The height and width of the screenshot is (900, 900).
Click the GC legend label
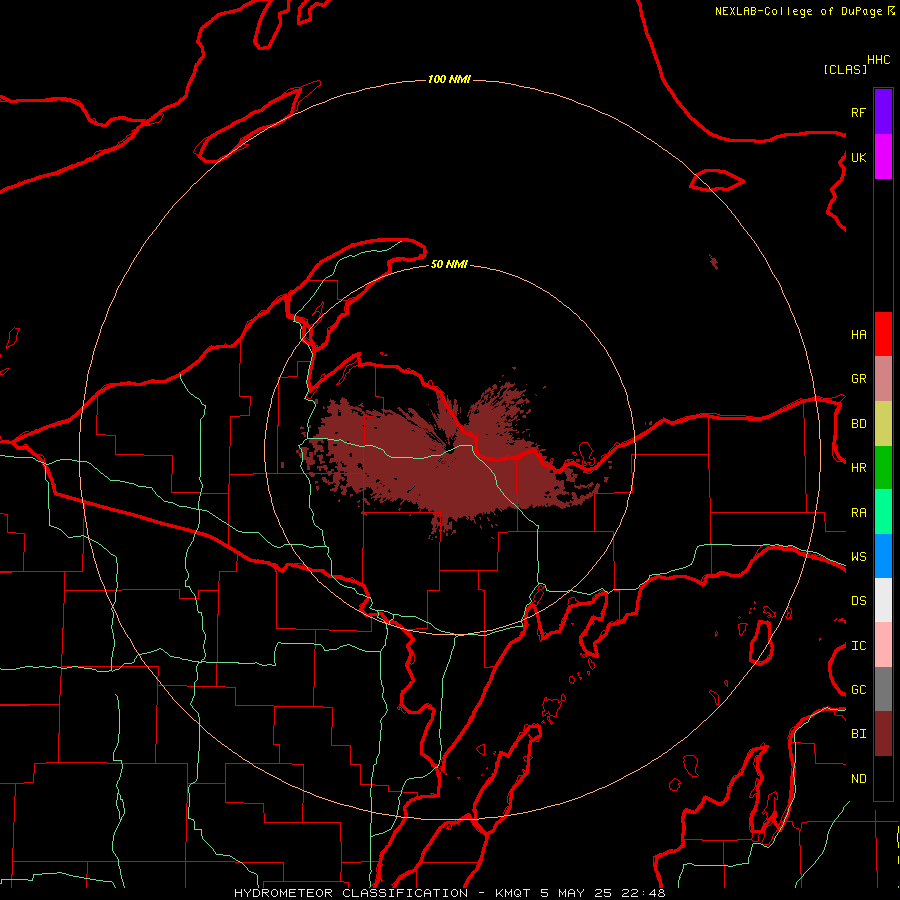coord(858,690)
